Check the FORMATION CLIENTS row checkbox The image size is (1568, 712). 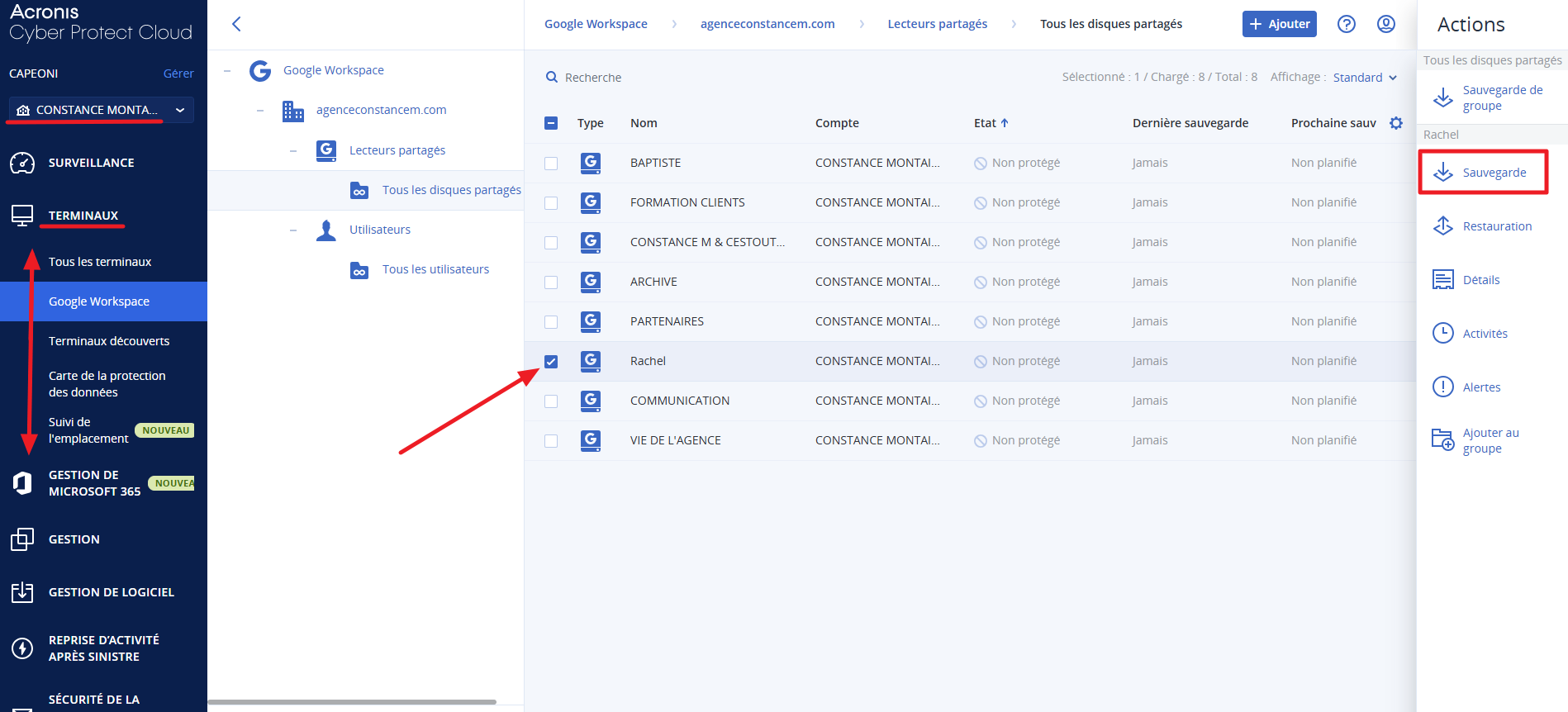pos(551,203)
